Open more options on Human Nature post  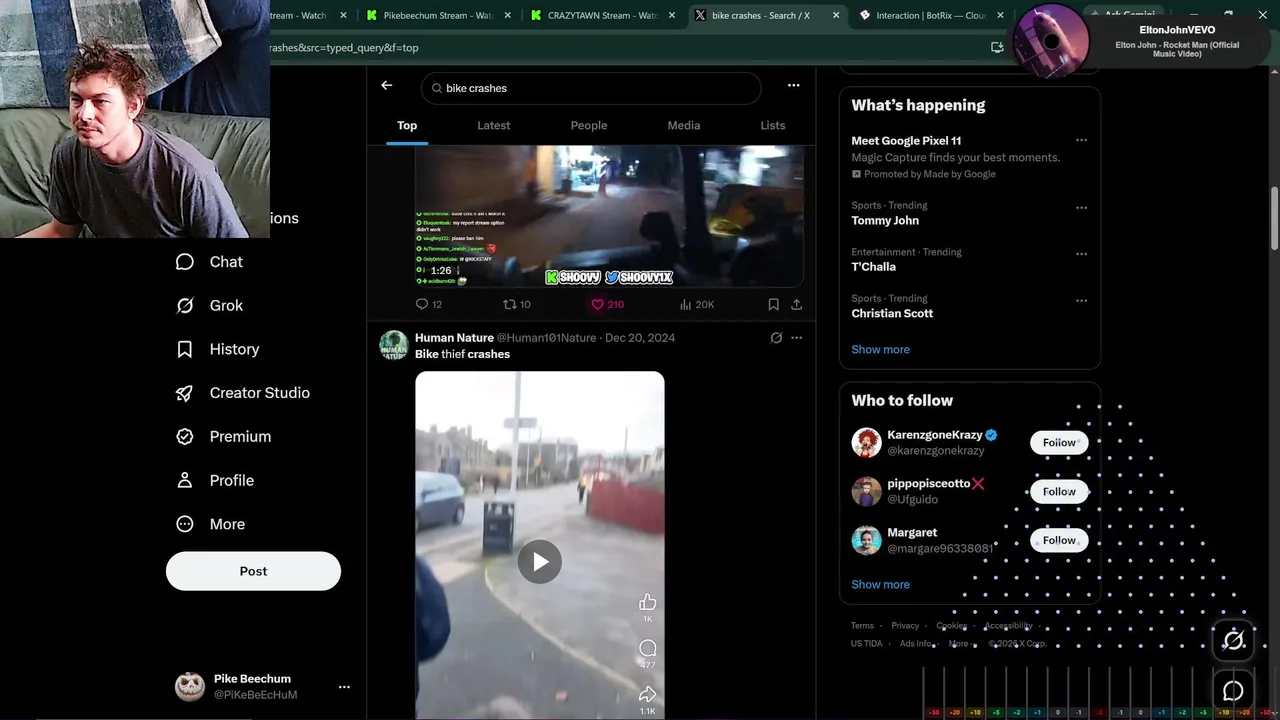796,338
